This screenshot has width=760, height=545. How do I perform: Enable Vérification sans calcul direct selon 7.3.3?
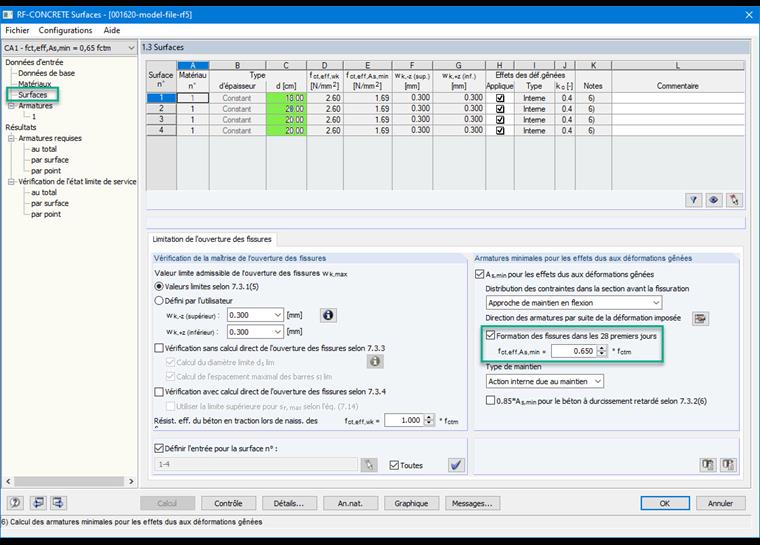158,348
